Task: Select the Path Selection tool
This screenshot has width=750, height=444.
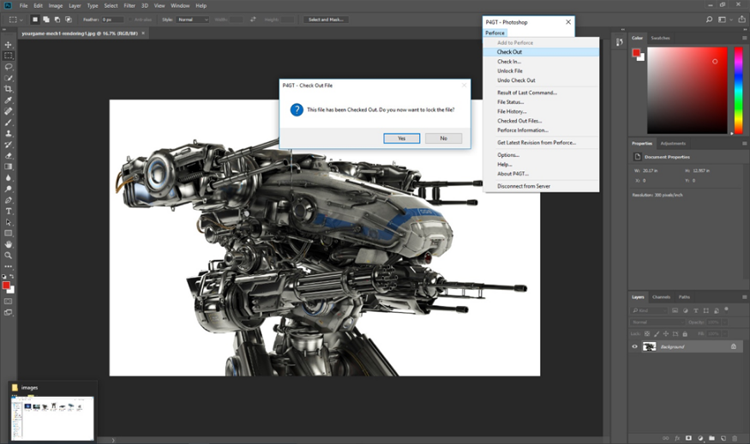Action: [8, 222]
